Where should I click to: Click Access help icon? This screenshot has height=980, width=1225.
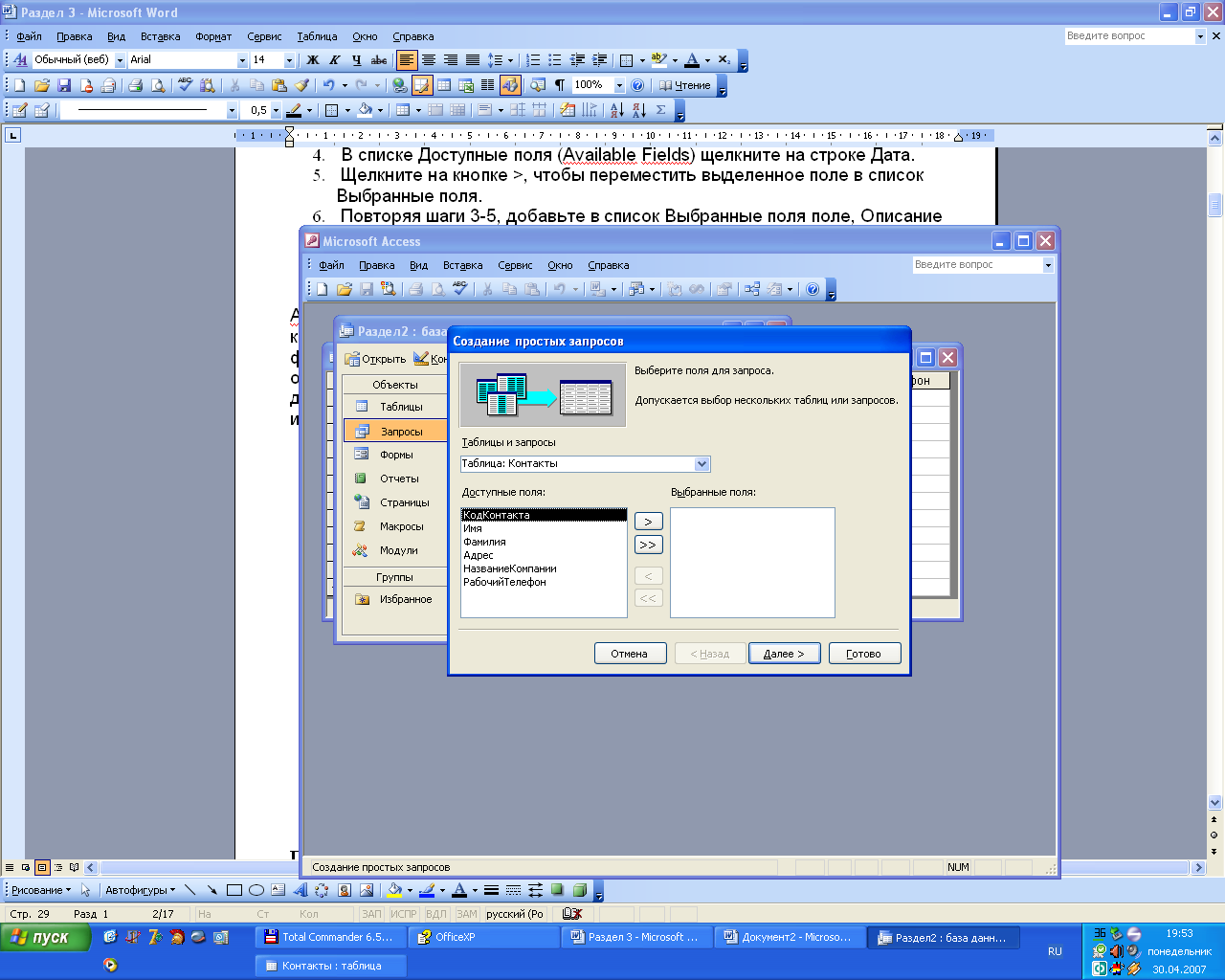click(x=813, y=289)
